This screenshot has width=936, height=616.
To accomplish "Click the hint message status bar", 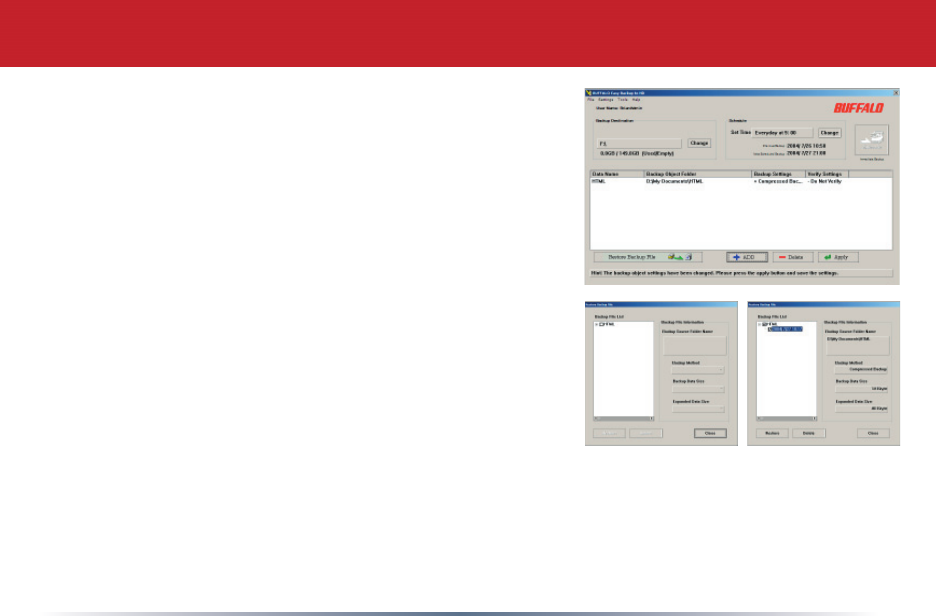I will (x=741, y=273).
